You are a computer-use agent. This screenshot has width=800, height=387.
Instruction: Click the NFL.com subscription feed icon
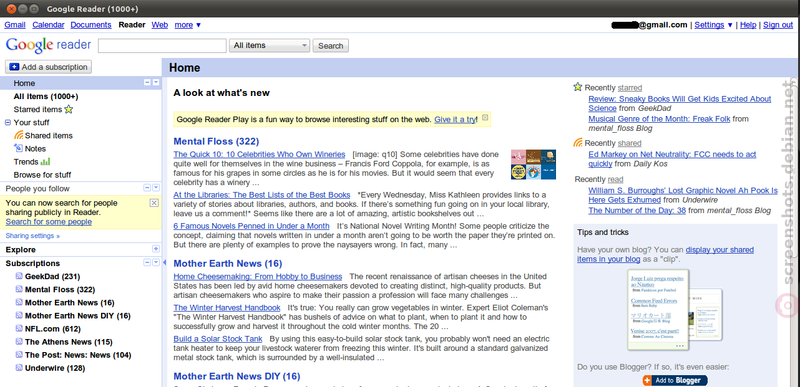[19, 329]
